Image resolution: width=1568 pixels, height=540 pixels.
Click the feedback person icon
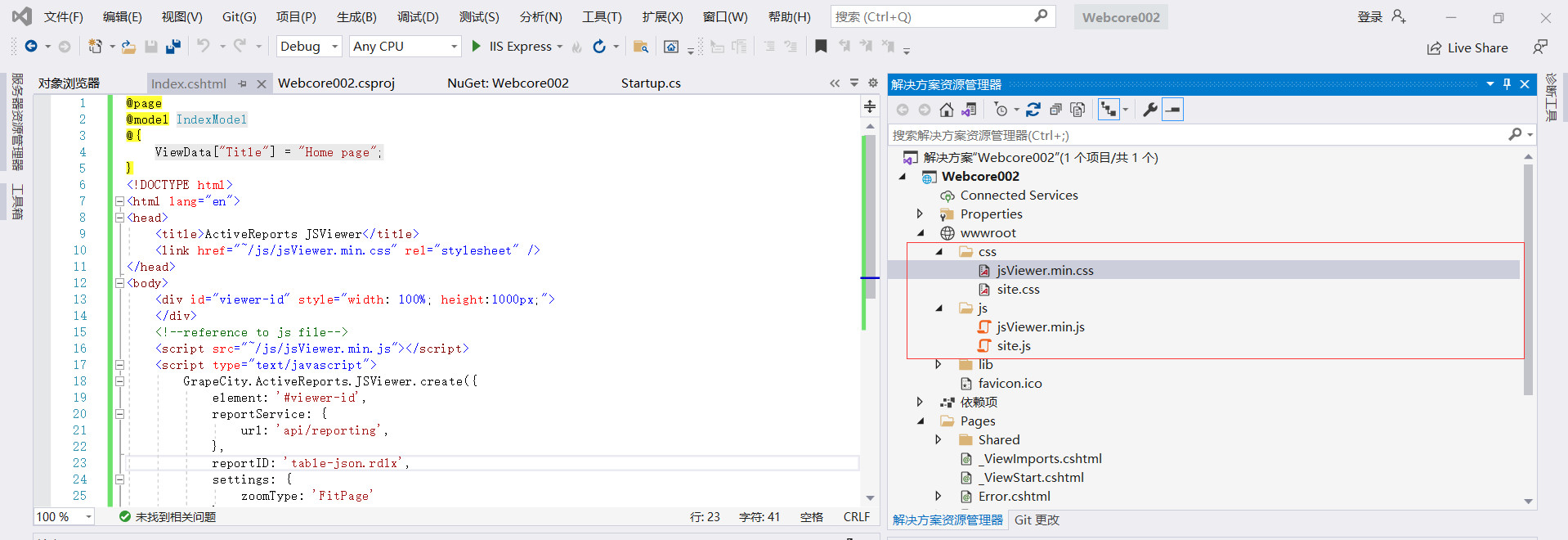(x=1540, y=47)
